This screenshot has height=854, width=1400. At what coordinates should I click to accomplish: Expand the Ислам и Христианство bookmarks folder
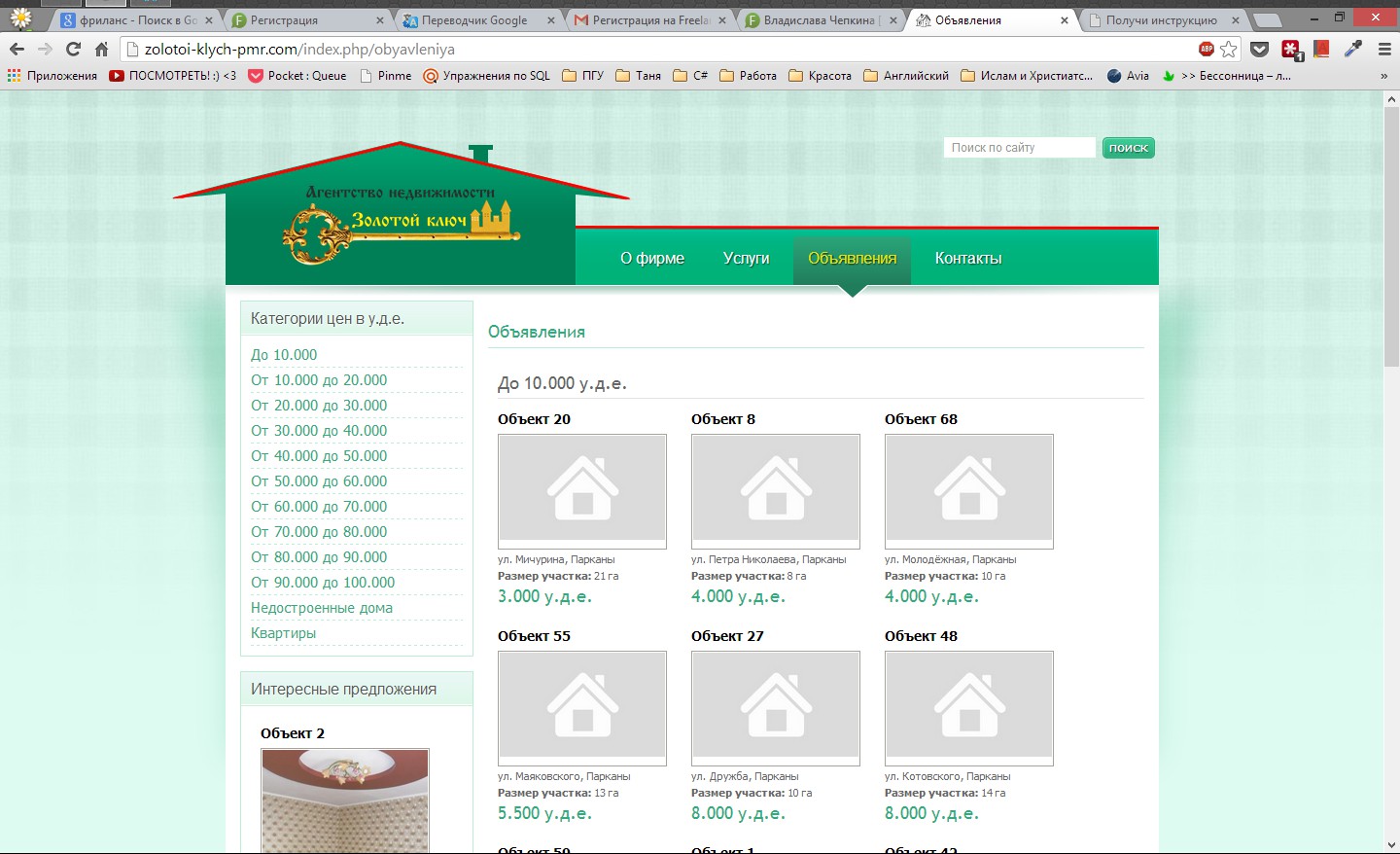point(1027,76)
